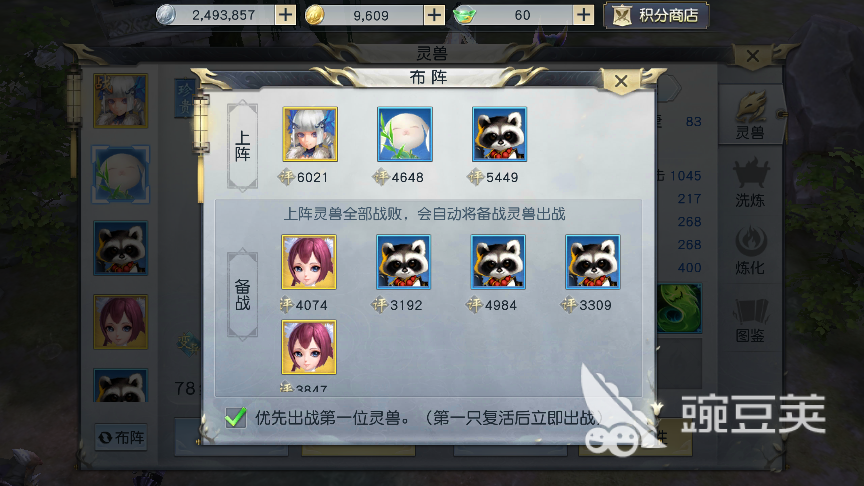The width and height of the screenshot is (864, 486).
Task: Toggle the 优先出战第一位灵兽 checkbox
Action: (x=236, y=417)
